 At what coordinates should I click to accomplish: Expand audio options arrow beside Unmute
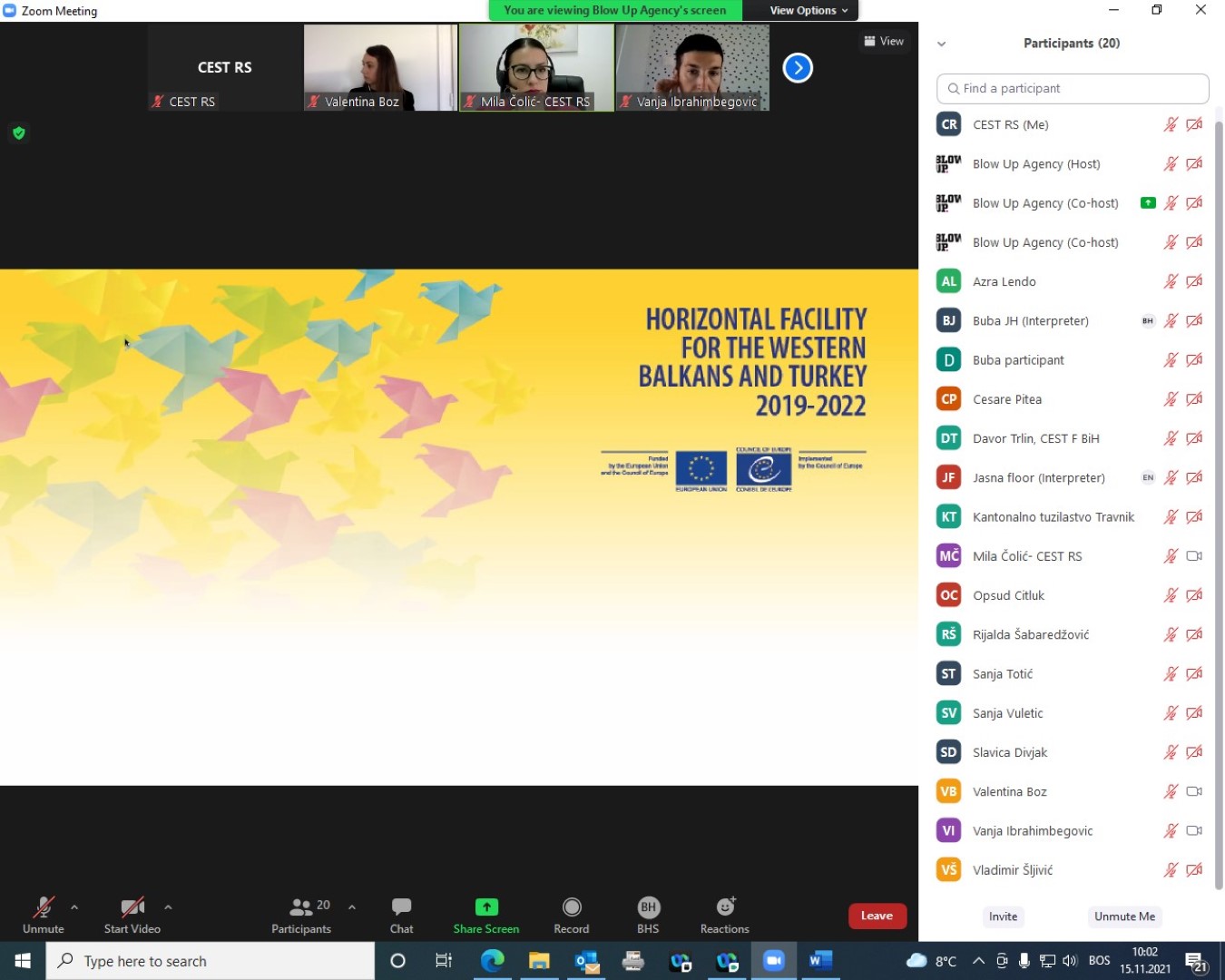point(74,906)
